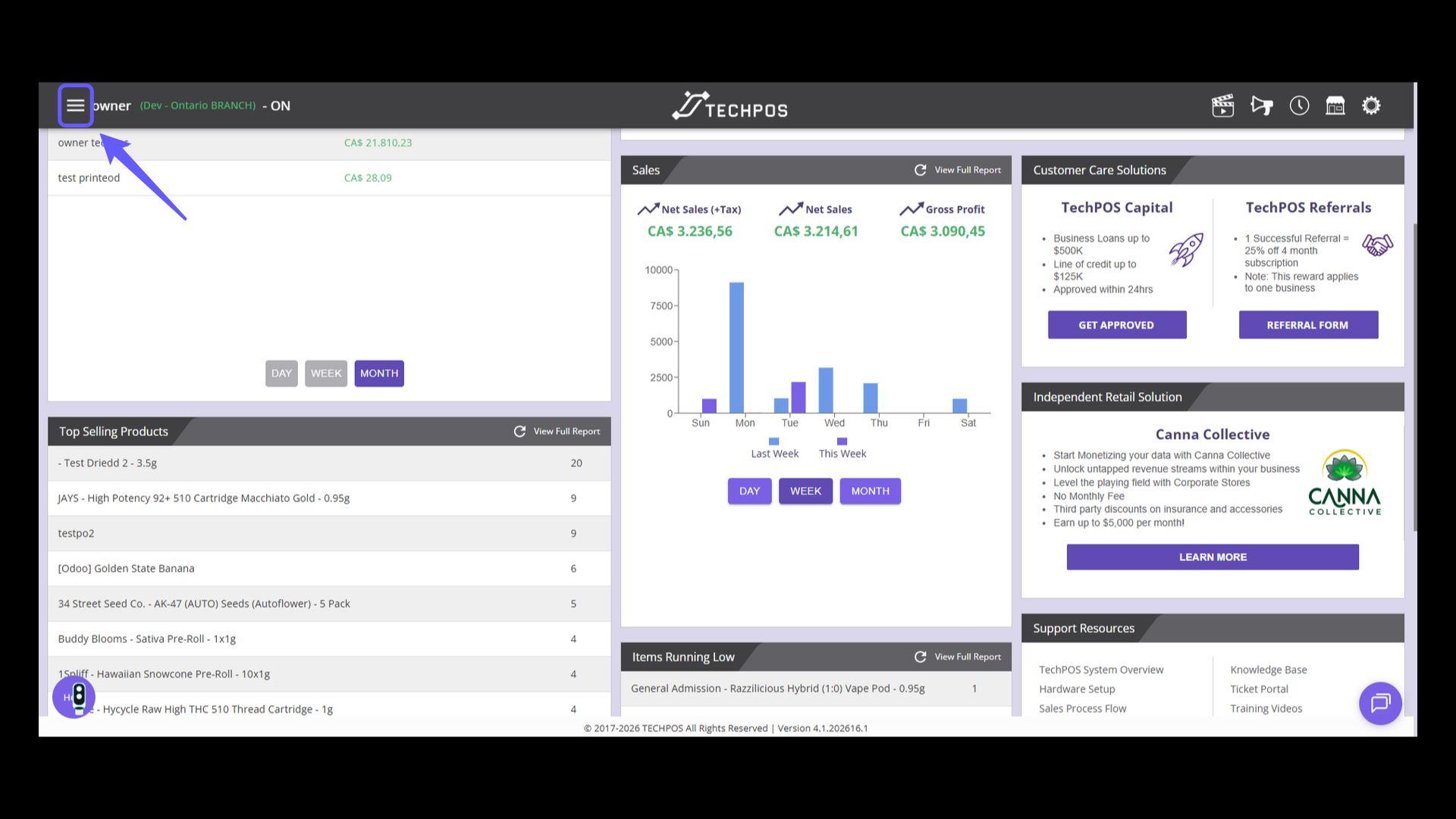The width and height of the screenshot is (1456, 819).
Task: Refresh the Top Selling Products panel
Action: [519, 431]
